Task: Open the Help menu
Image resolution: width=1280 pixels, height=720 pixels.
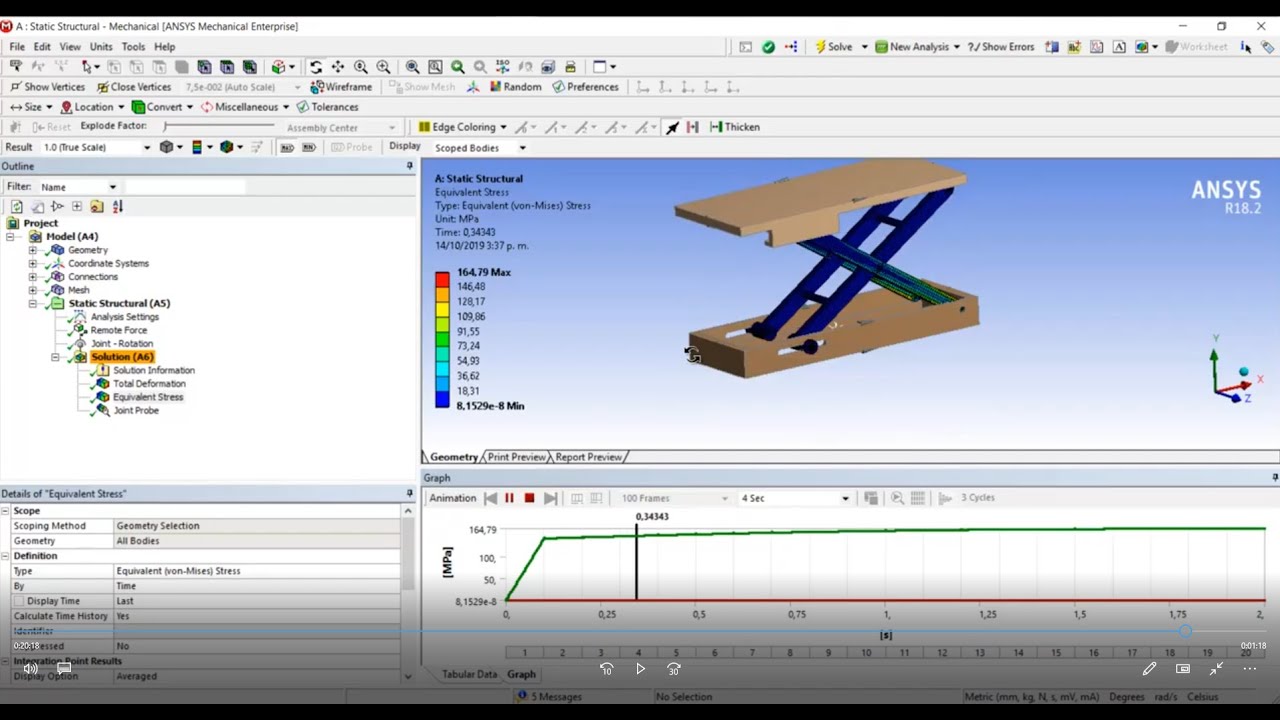Action: 165,47
